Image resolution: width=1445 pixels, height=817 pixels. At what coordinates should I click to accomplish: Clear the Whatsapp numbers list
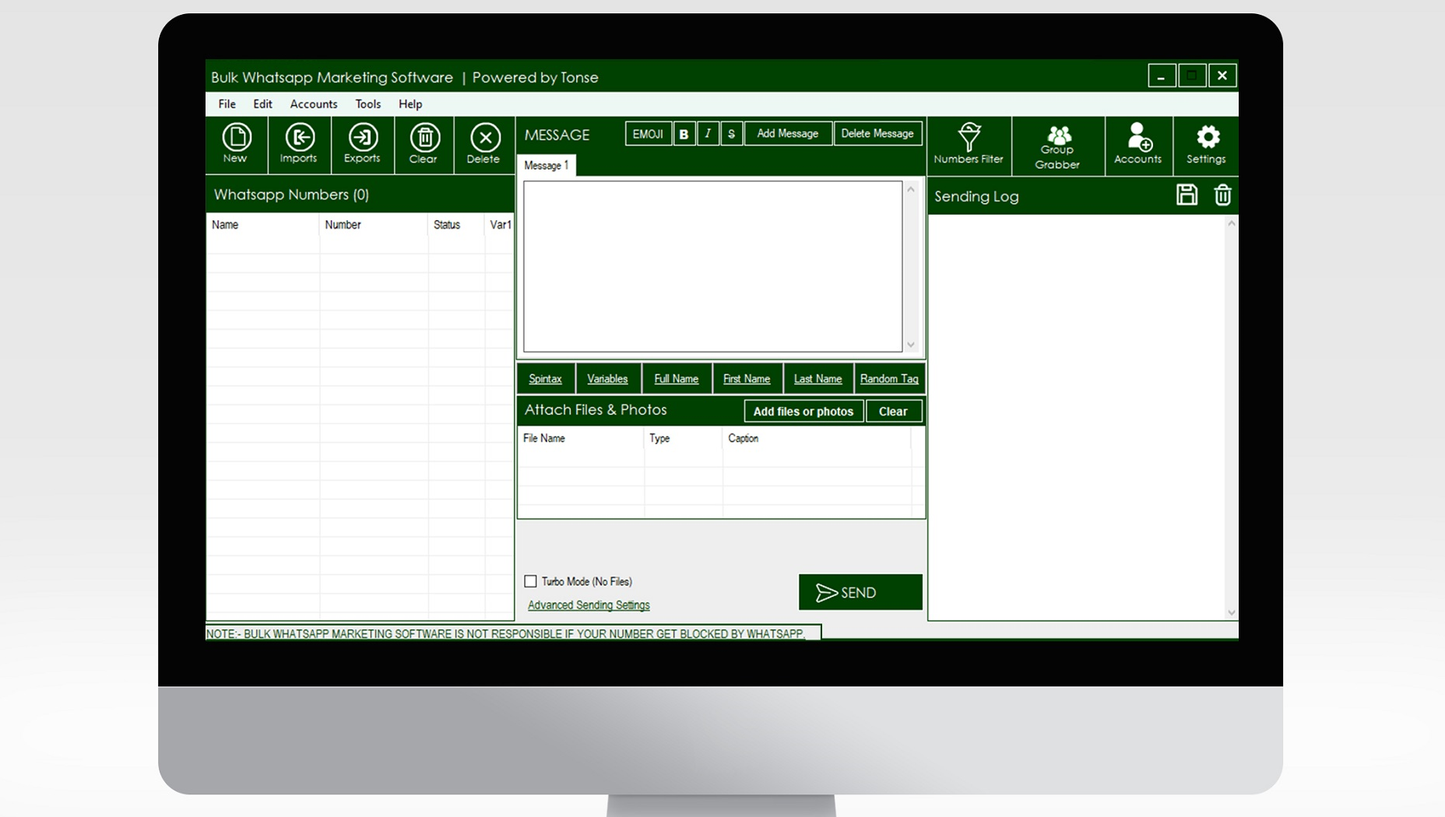tap(424, 144)
